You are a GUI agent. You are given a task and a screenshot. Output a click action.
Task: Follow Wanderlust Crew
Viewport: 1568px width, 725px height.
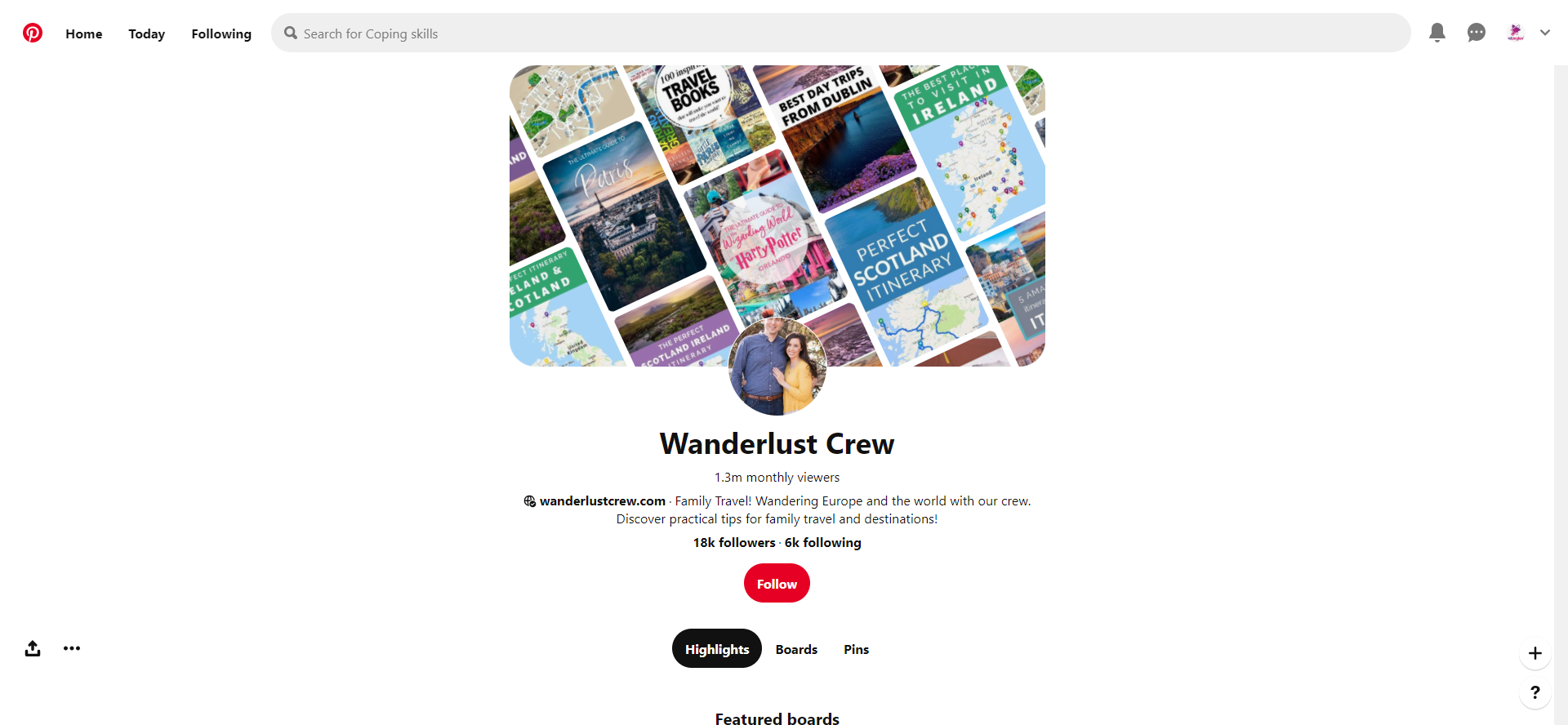[x=777, y=583]
